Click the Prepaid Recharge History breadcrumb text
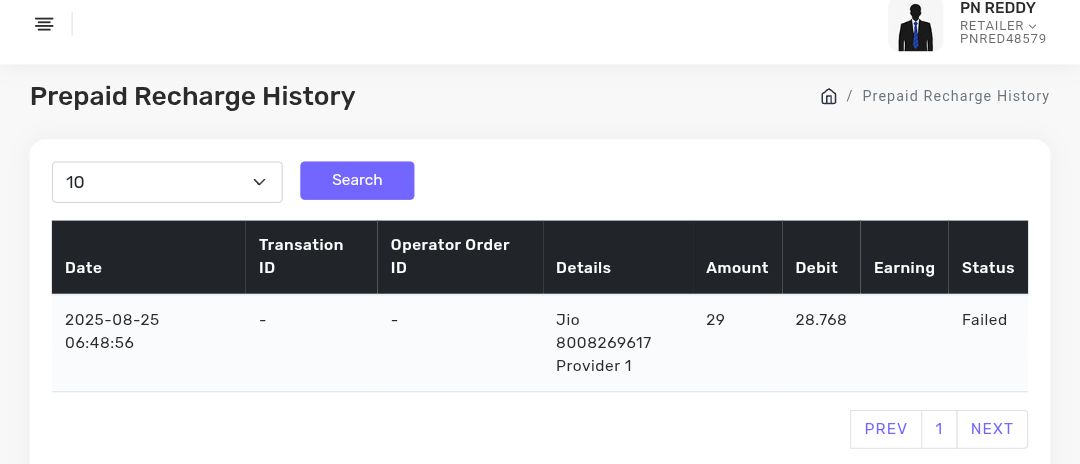The height and width of the screenshot is (464, 1080). coord(955,96)
